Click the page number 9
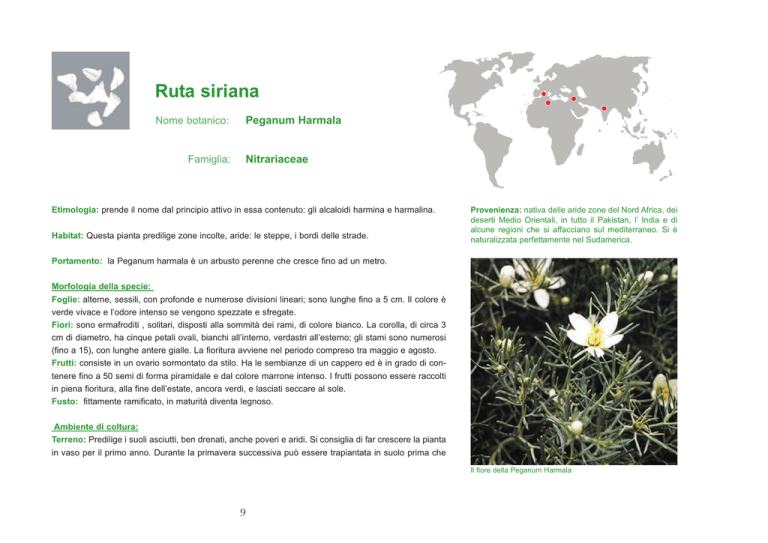 243,512
